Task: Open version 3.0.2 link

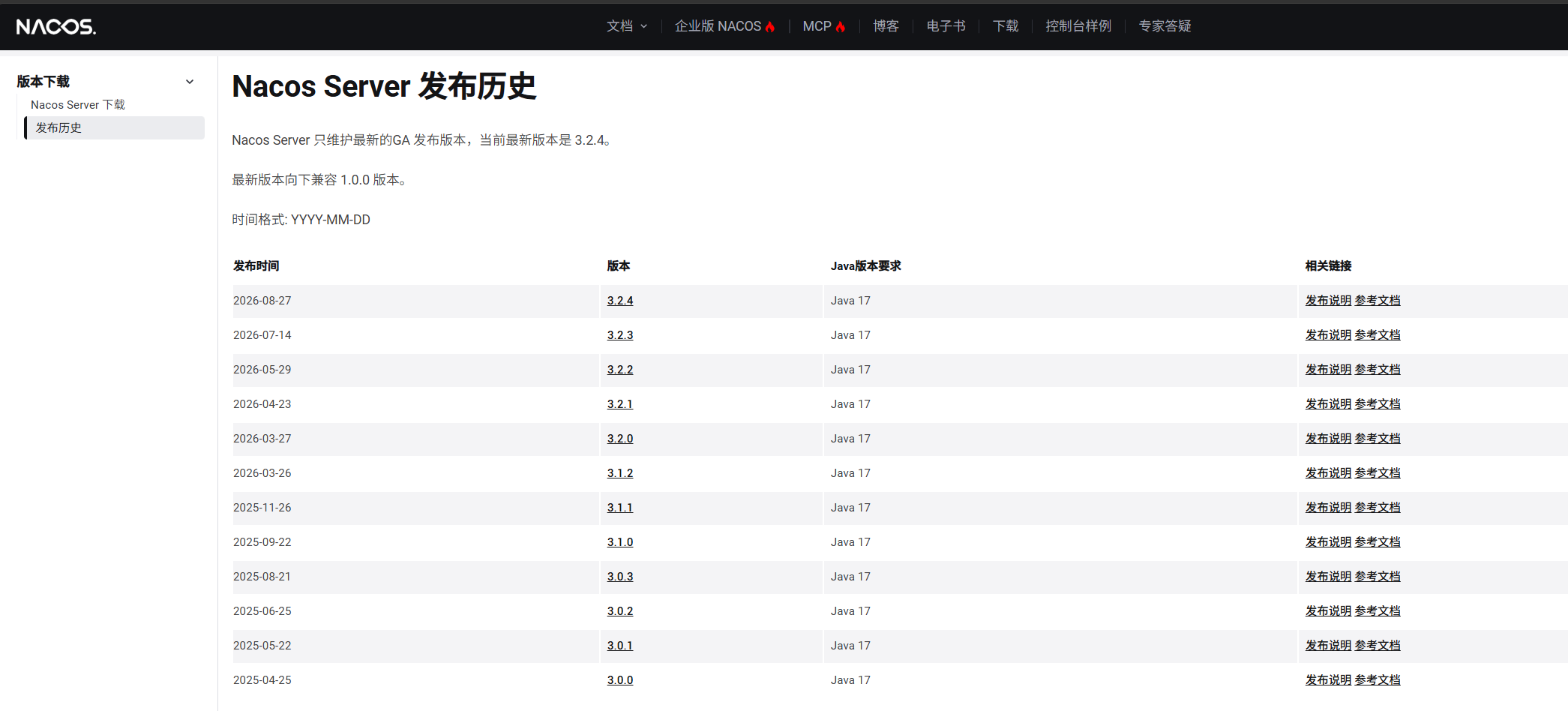Action: tap(620, 611)
